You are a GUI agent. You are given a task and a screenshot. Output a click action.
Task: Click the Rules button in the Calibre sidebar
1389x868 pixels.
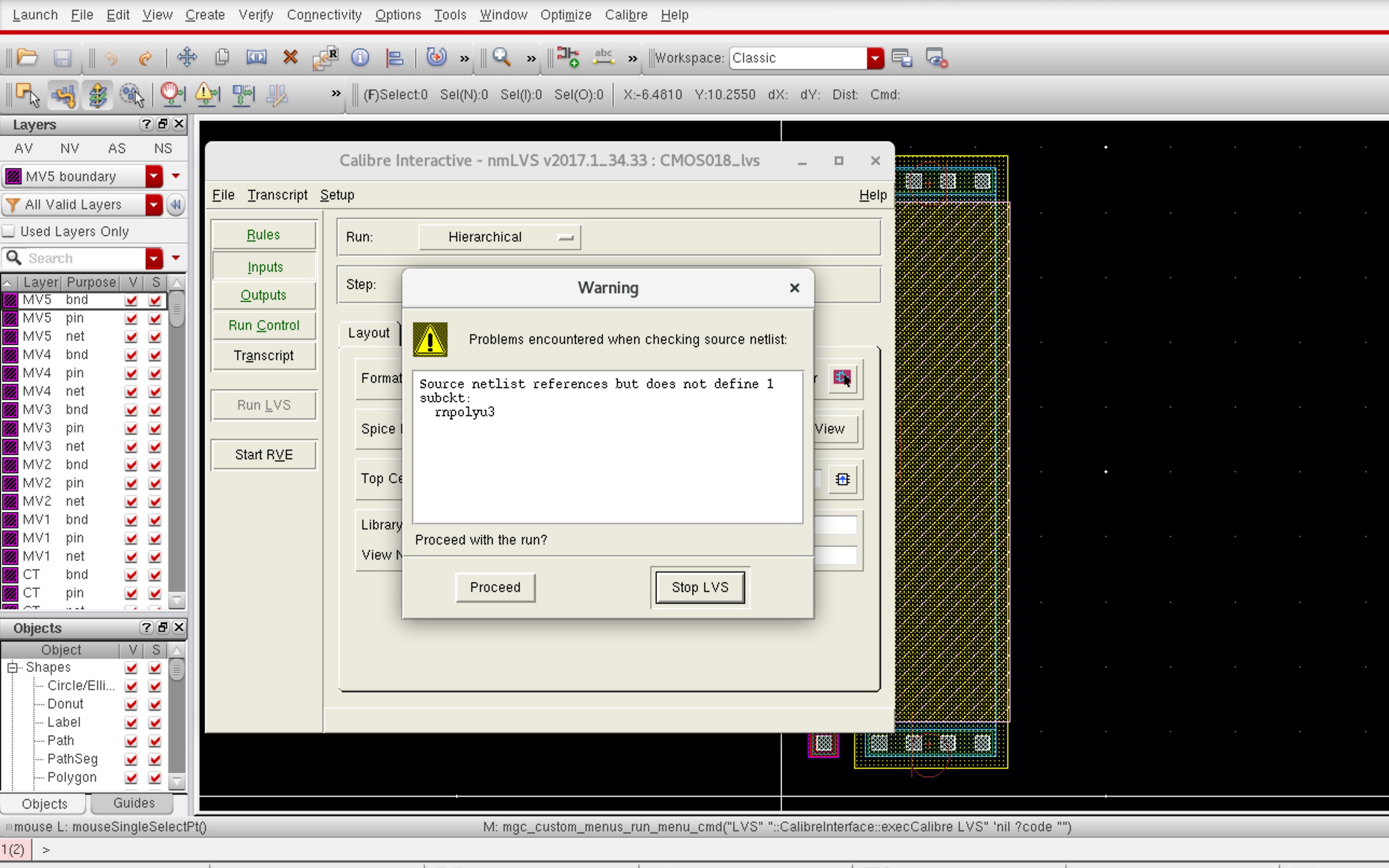(264, 235)
